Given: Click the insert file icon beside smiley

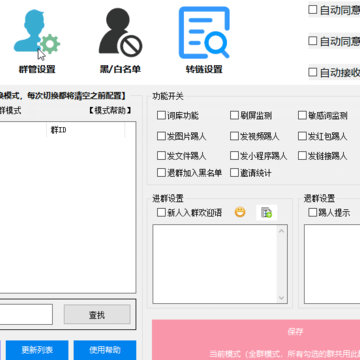Looking at the screenshot, I should 266,213.
